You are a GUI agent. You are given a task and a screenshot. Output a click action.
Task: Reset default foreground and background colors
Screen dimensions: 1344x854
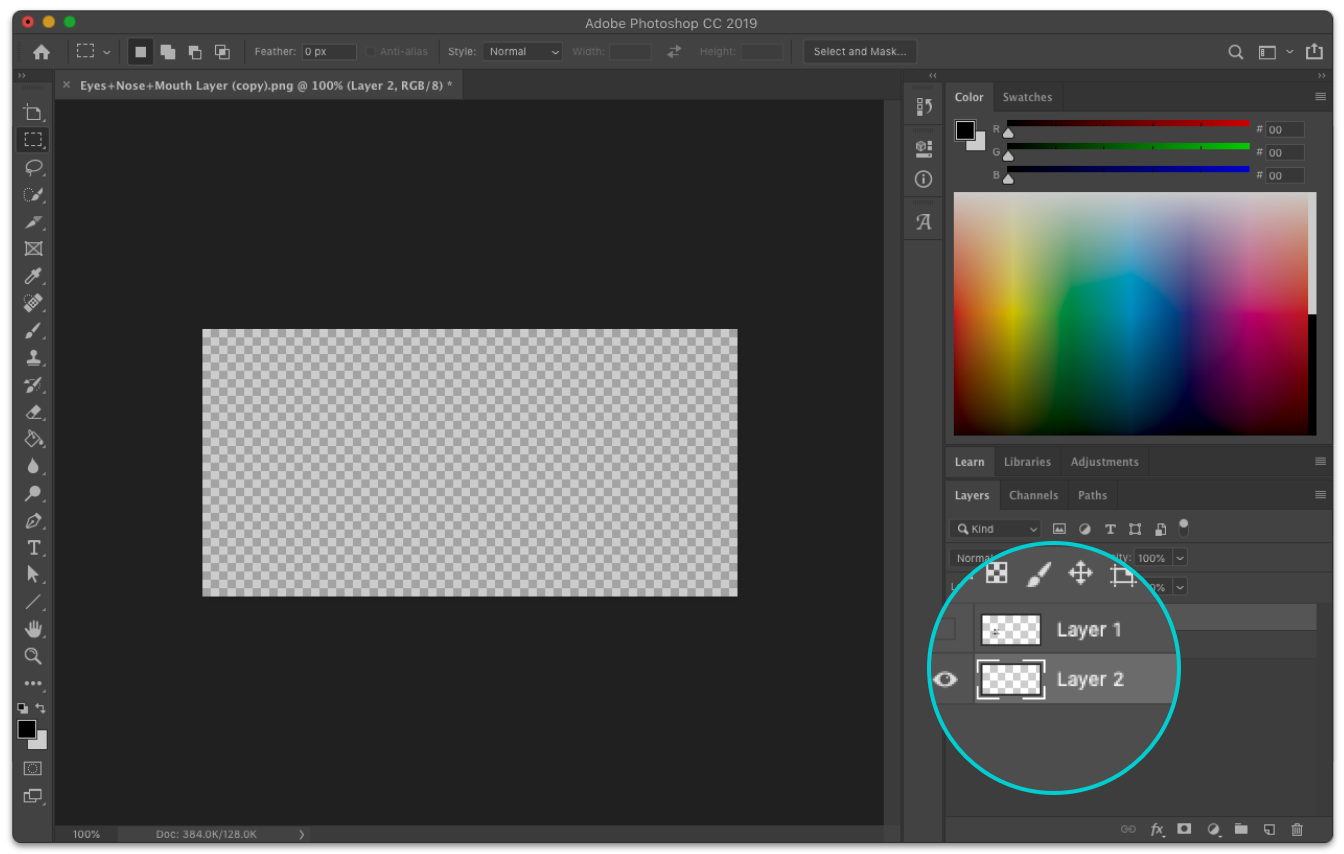[23, 708]
